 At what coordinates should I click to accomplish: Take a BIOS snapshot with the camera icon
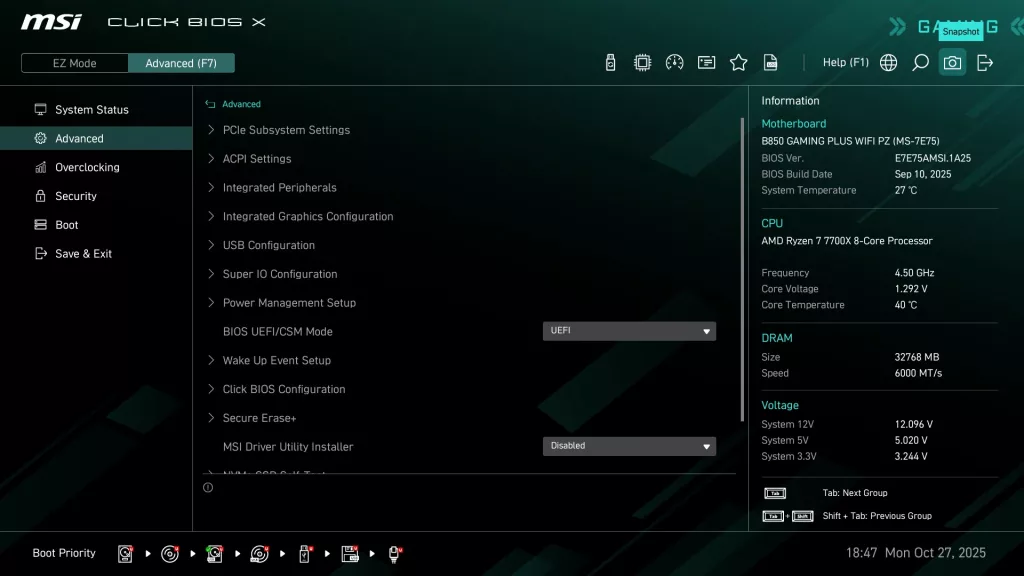click(x=952, y=62)
